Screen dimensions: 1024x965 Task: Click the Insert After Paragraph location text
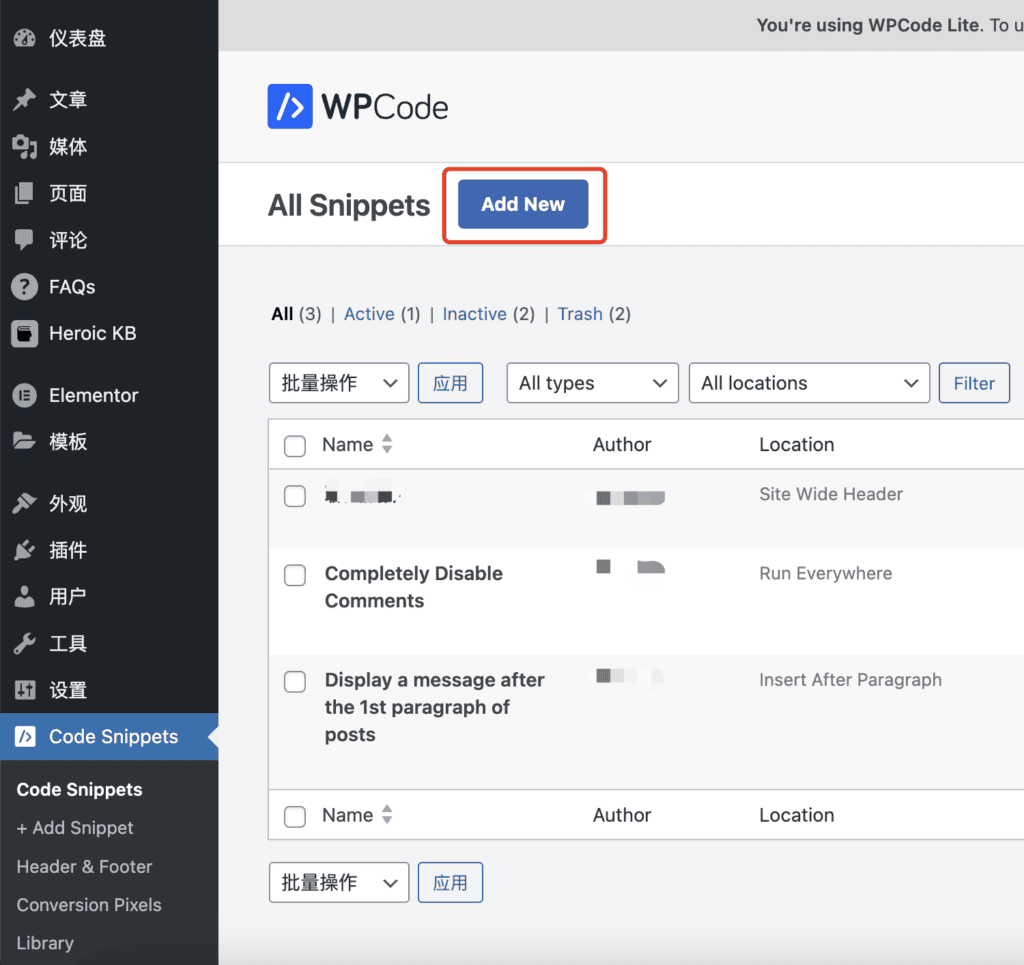coord(850,680)
